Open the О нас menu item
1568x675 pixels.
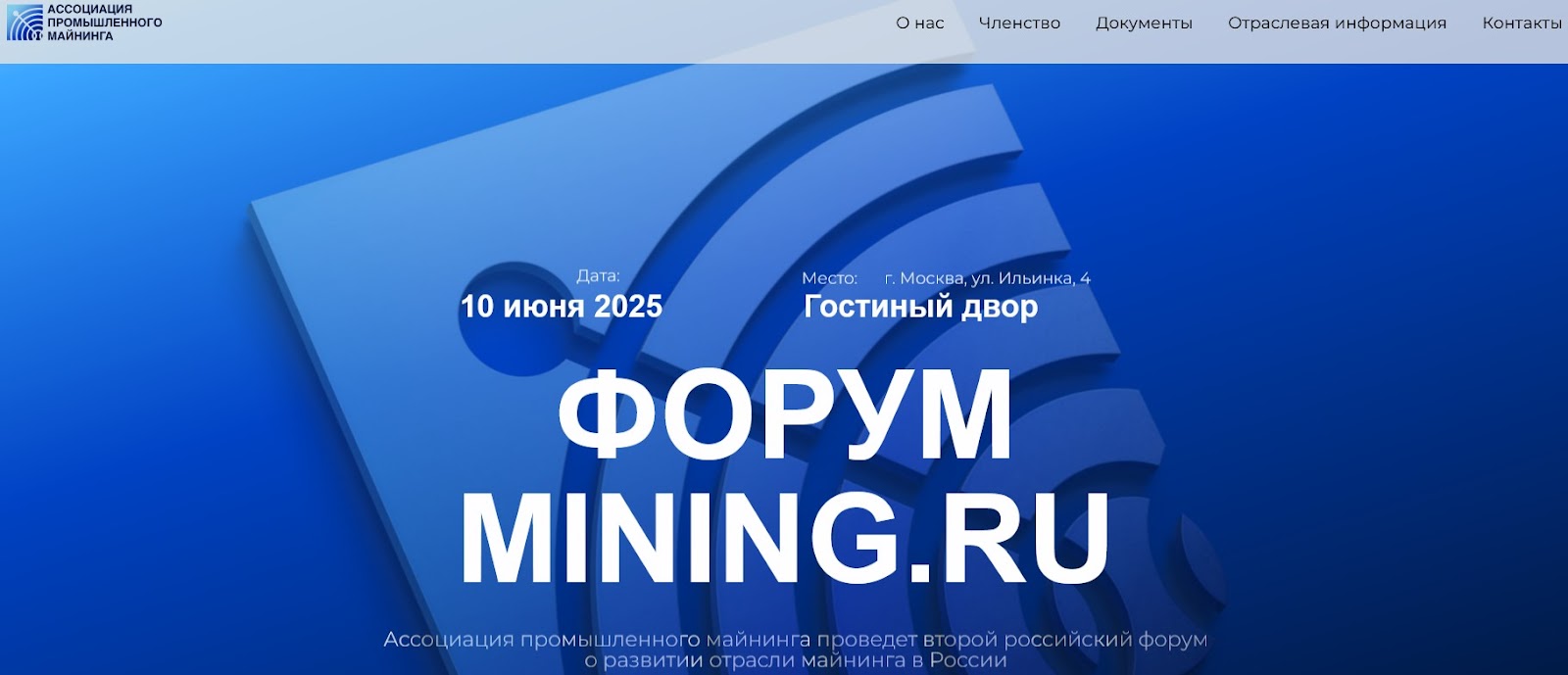[x=920, y=24]
